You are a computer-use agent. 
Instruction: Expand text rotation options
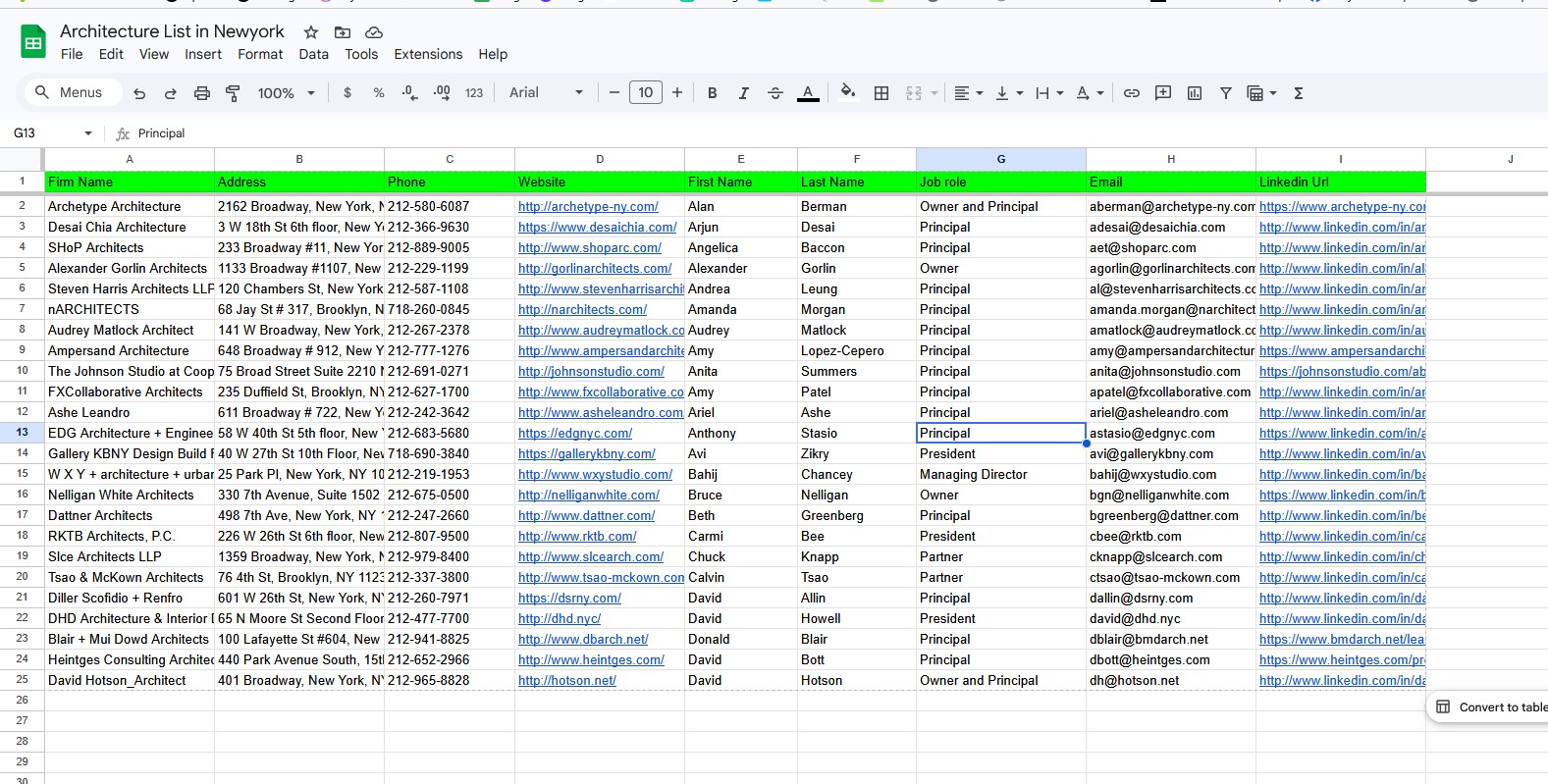[1100, 93]
